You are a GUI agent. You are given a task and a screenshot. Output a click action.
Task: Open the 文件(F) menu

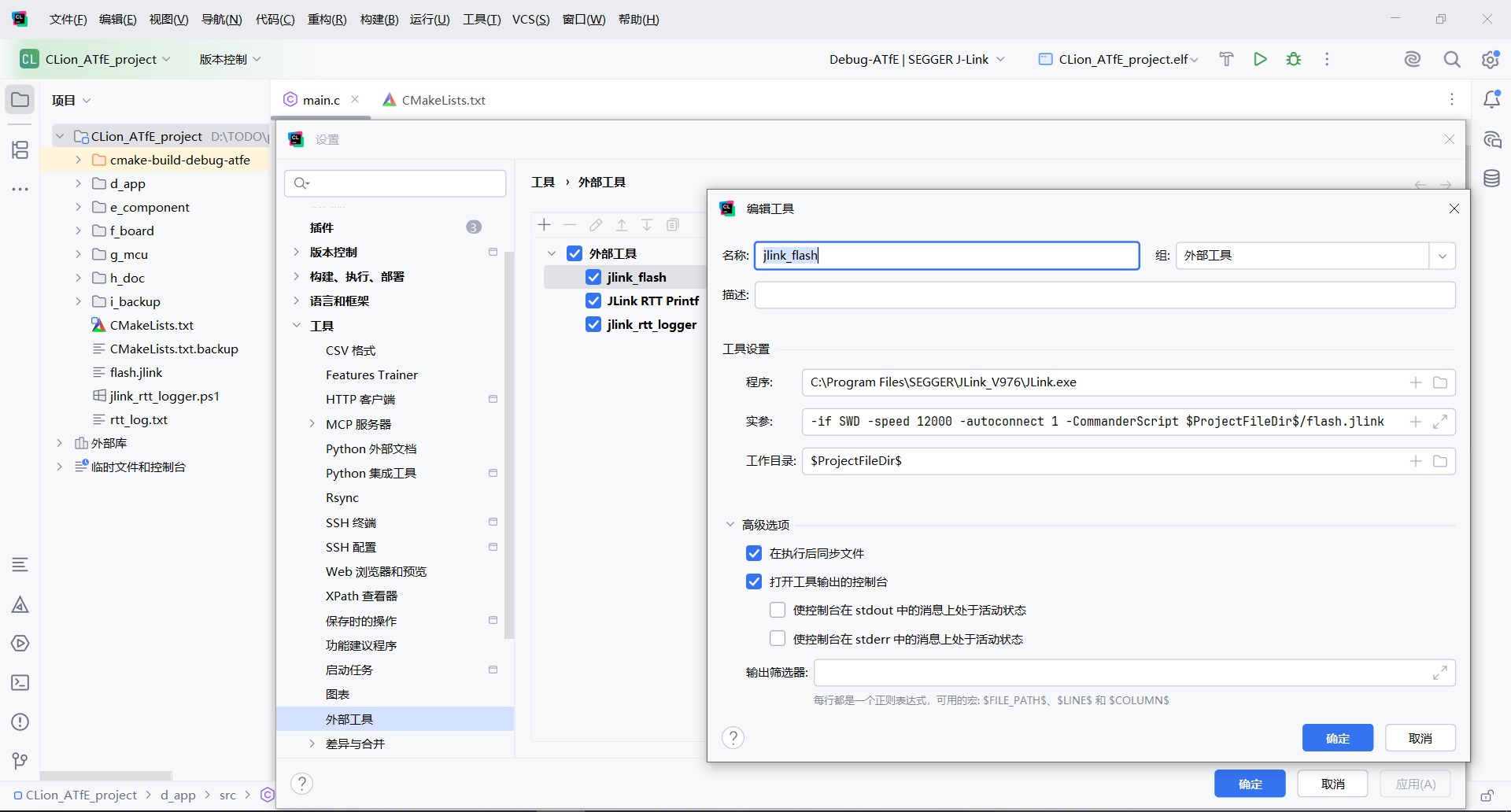click(68, 19)
